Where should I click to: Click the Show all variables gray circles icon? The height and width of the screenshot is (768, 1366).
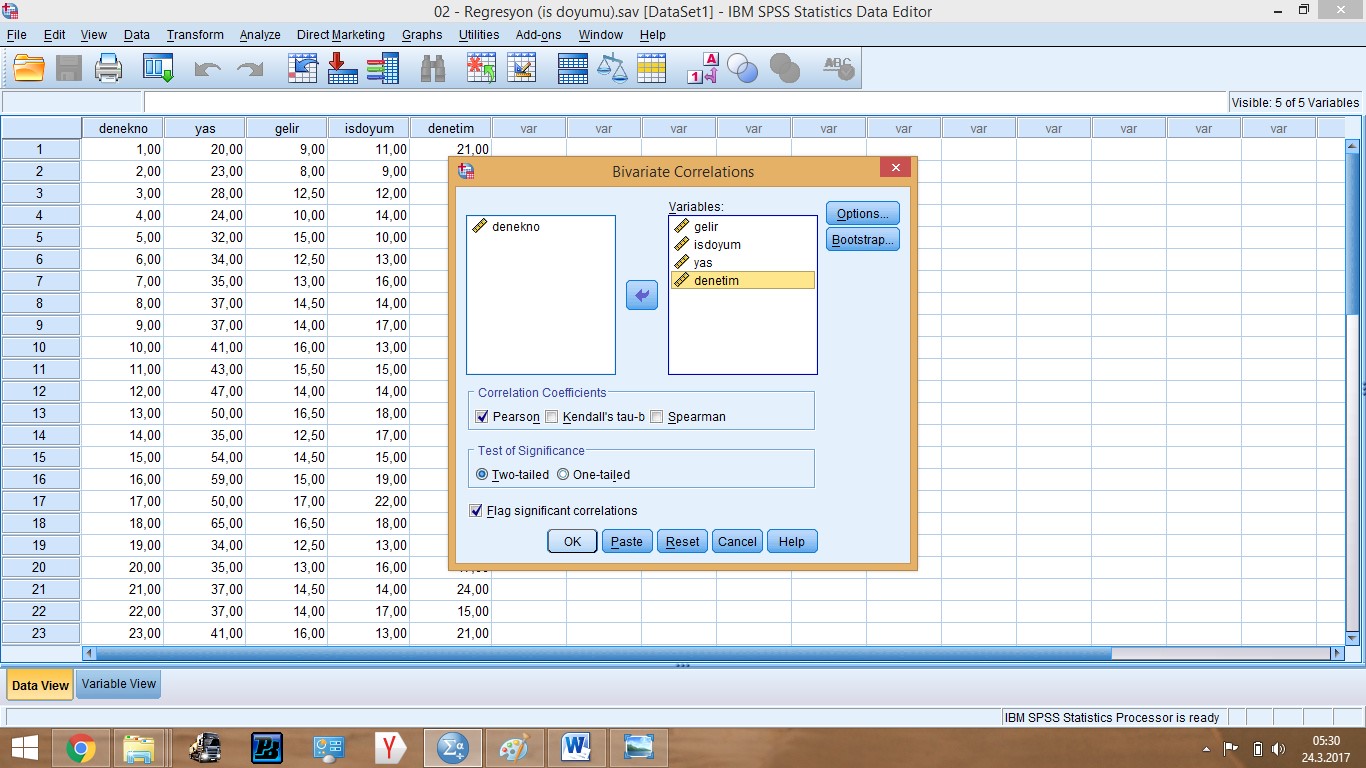(x=785, y=68)
